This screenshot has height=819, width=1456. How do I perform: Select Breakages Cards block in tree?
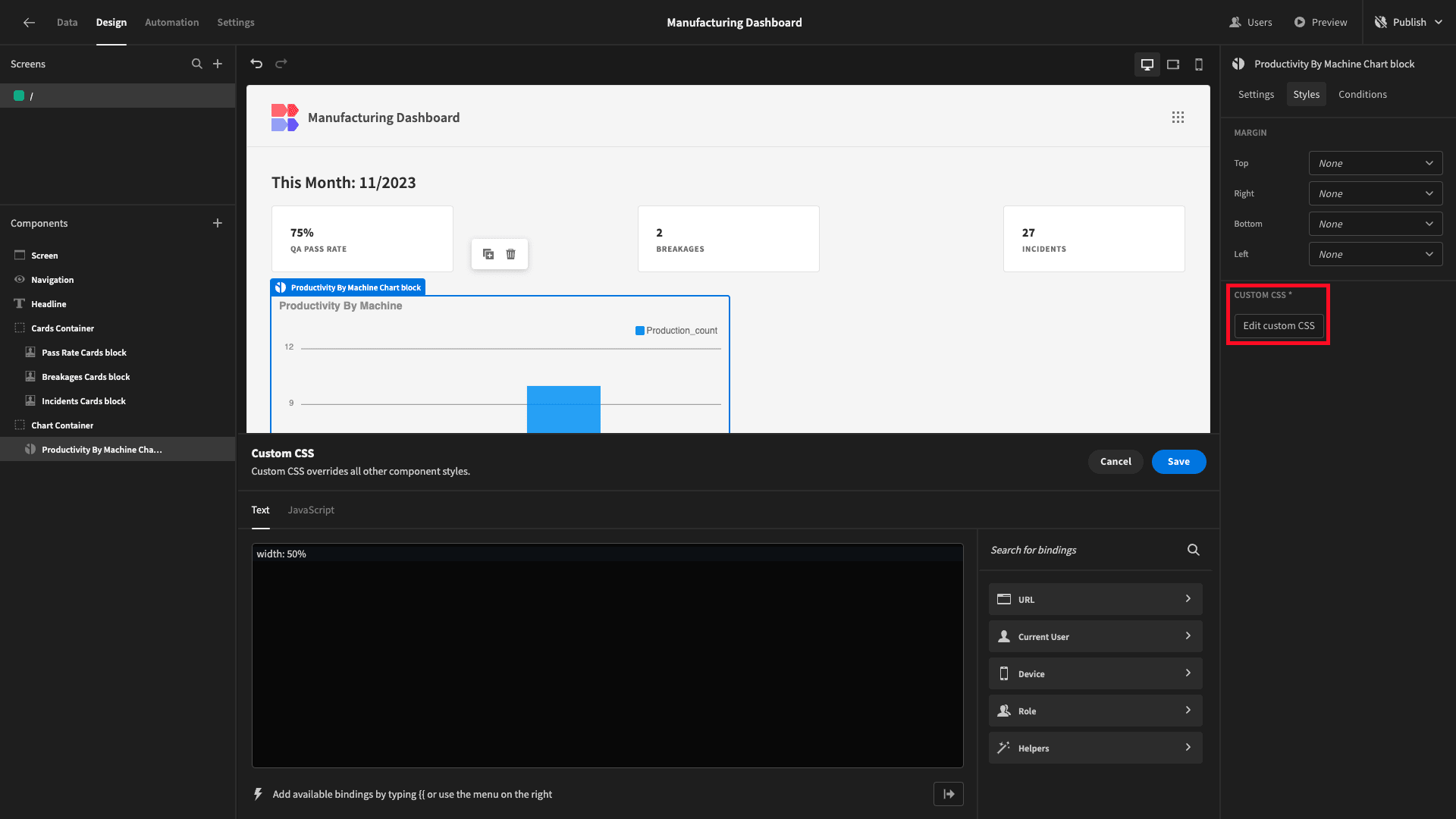pos(86,377)
